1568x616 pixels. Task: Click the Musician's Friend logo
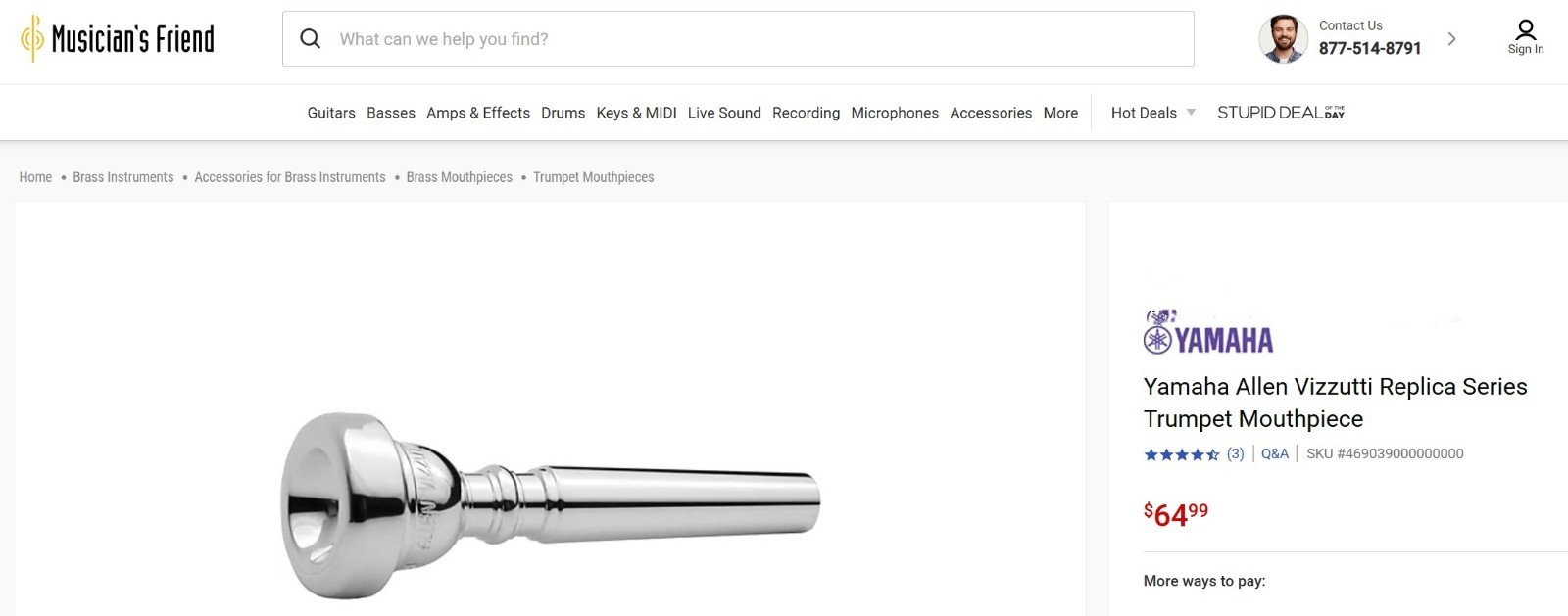(x=118, y=39)
